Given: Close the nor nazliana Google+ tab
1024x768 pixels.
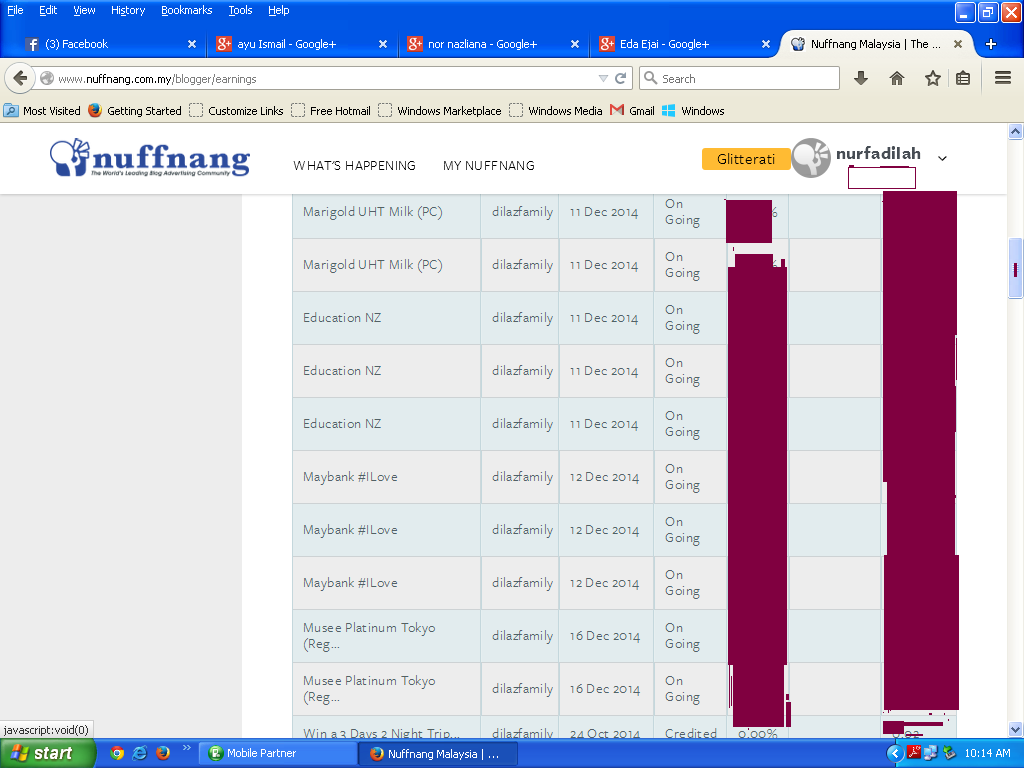Looking at the screenshot, I should 575,44.
